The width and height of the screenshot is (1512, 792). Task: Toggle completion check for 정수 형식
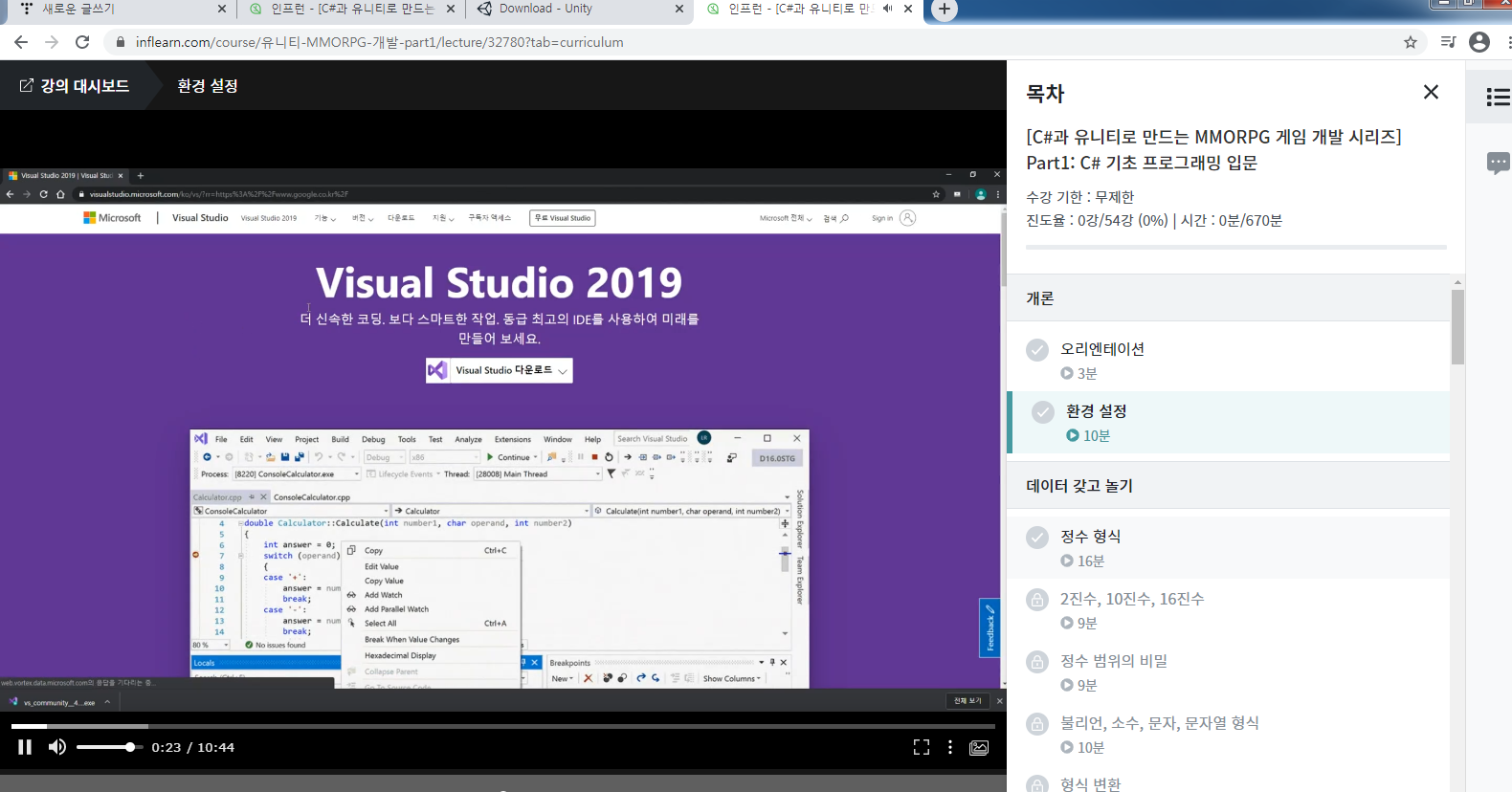click(1037, 537)
